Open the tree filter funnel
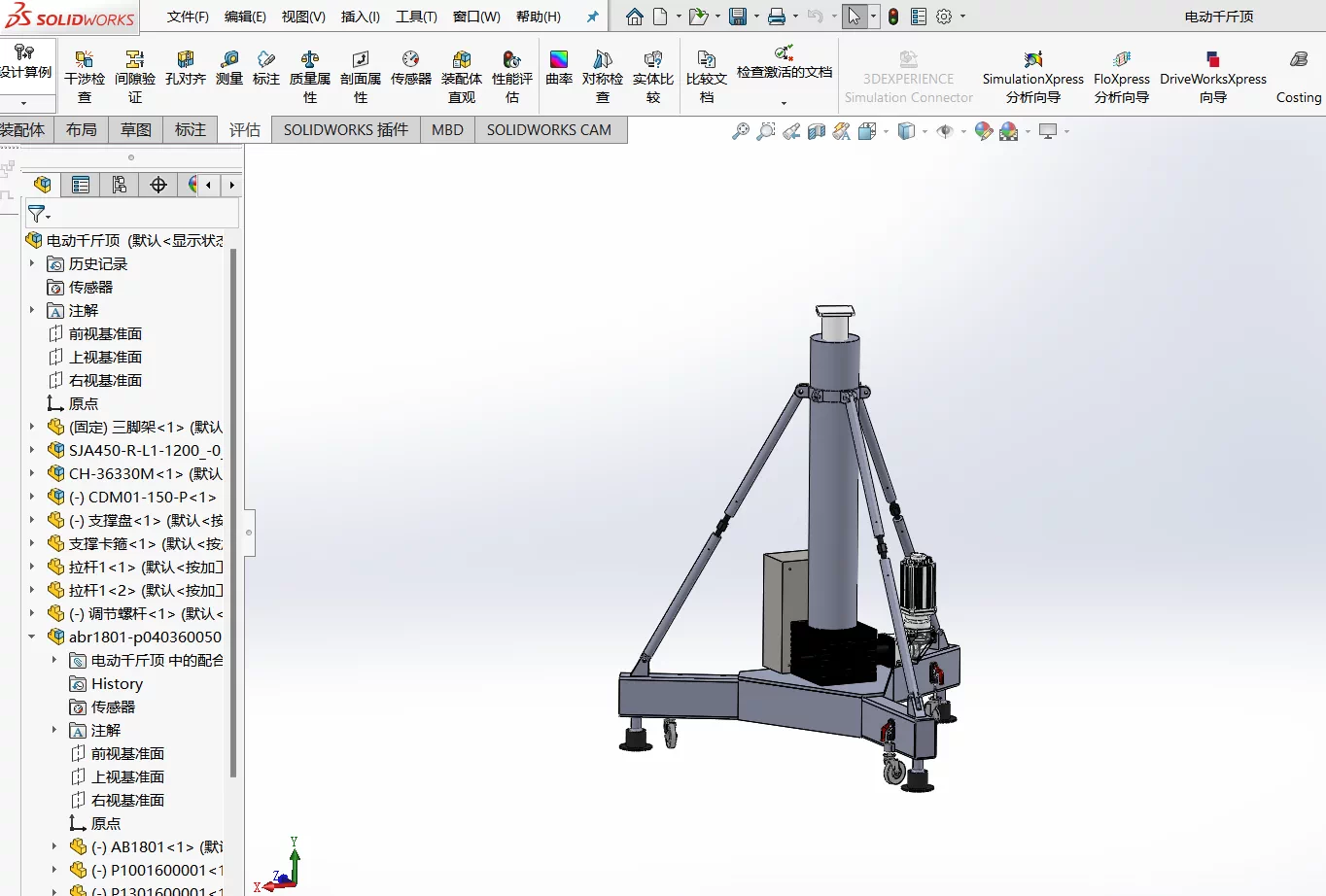Screen dimensions: 1326x896 coord(37,214)
